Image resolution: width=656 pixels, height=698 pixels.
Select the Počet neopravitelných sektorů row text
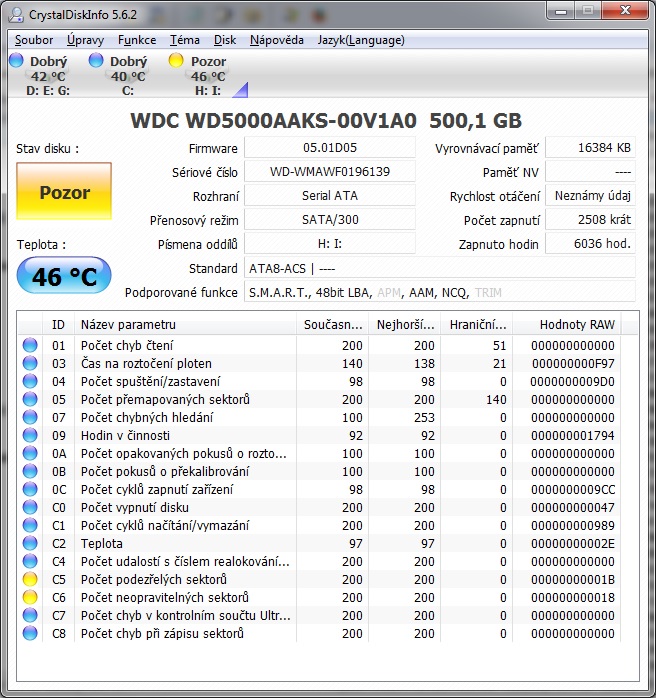click(x=165, y=597)
